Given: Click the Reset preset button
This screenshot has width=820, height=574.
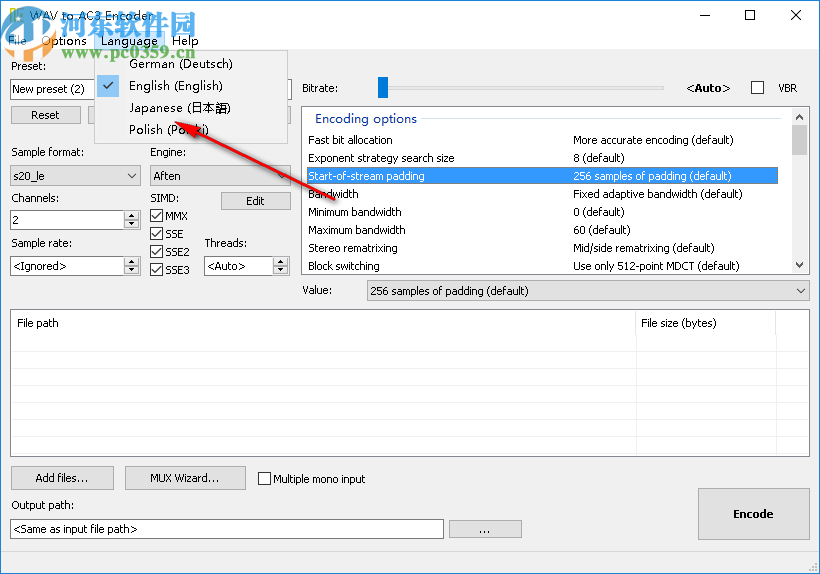Looking at the screenshot, I should tap(45, 115).
